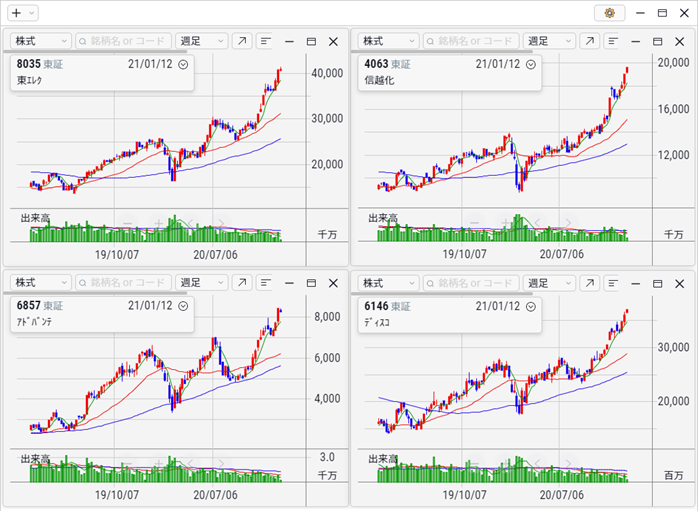
Task: Click the 16,000 price label in 4063 chart
Action: (674, 109)
